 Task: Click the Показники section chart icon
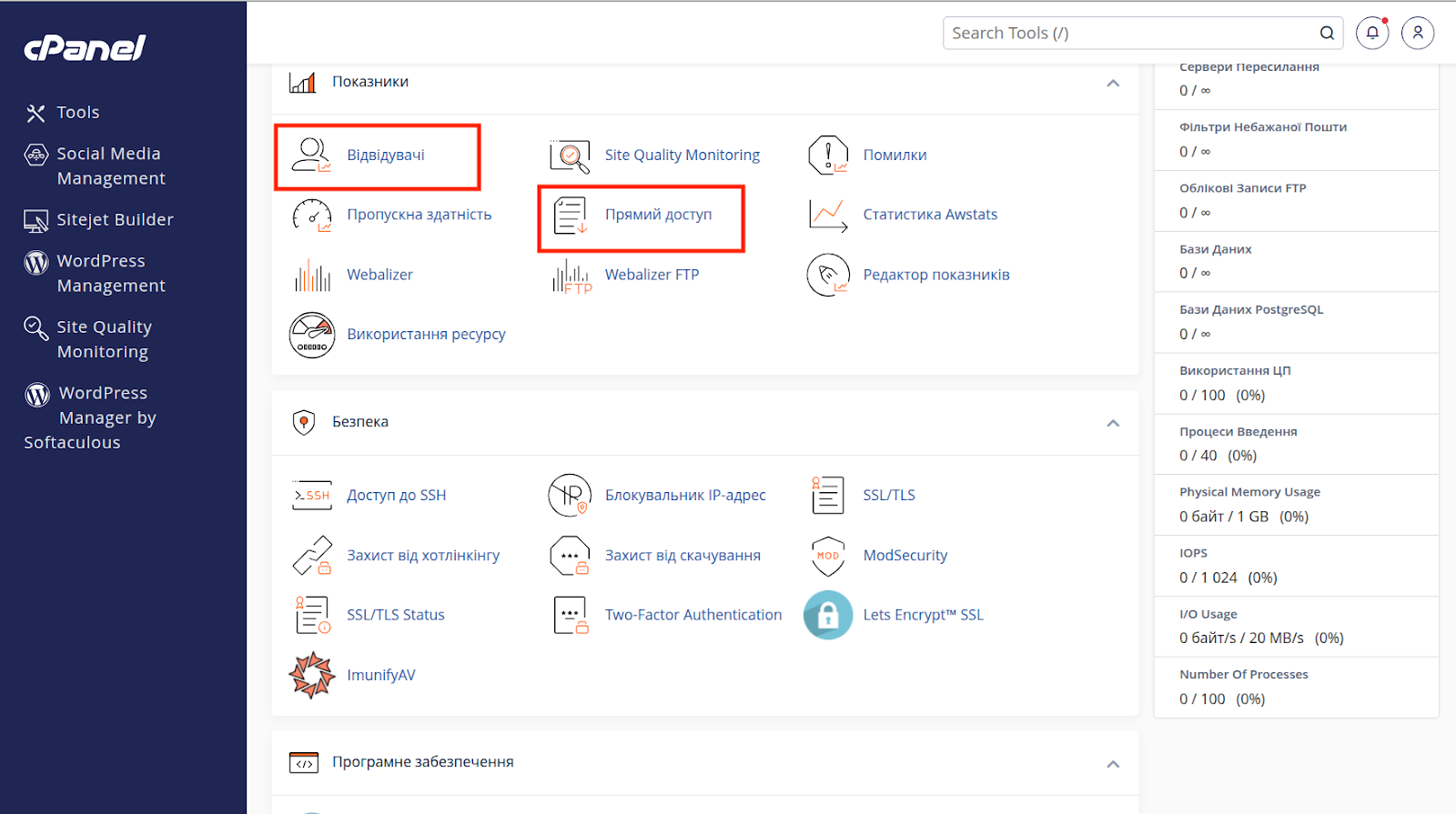[302, 82]
